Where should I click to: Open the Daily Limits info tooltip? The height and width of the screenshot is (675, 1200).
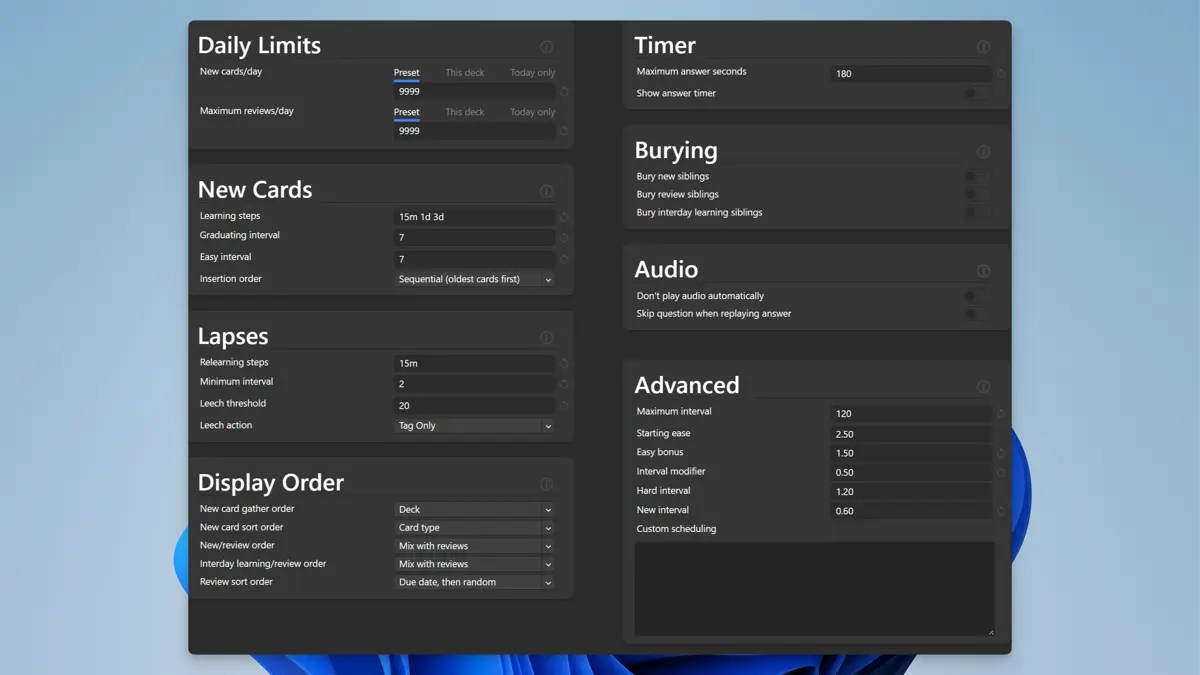point(546,47)
